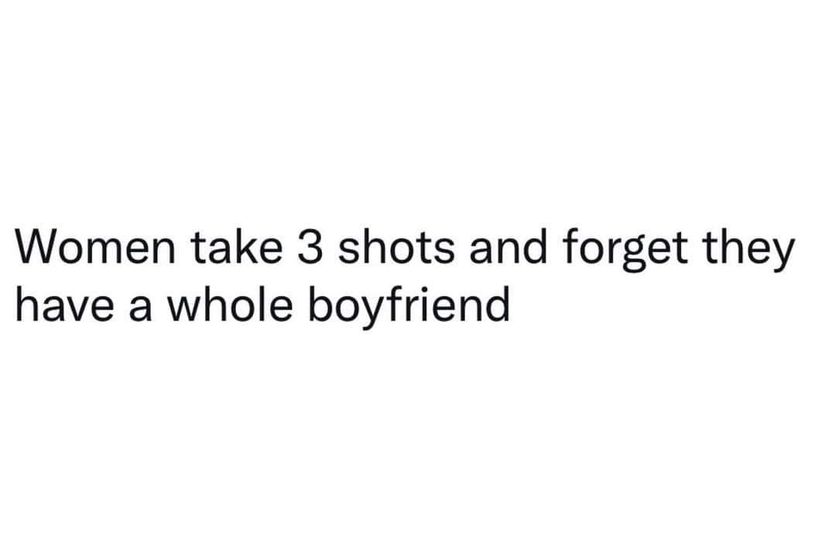Click the number "3" in the sentence

click(x=310, y=247)
